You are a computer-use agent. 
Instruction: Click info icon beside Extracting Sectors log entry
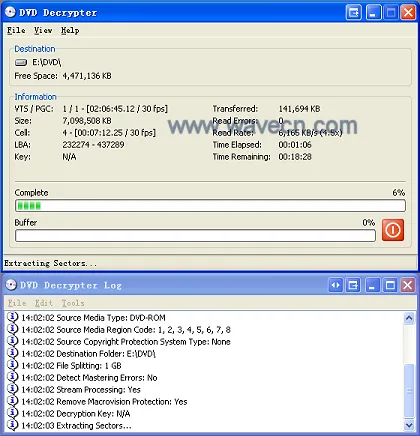coord(12,425)
